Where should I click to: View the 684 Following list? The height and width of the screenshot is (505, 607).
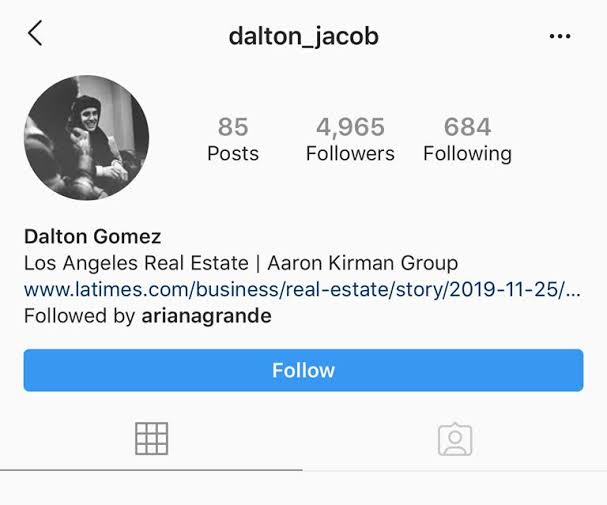tap(468, 139)
